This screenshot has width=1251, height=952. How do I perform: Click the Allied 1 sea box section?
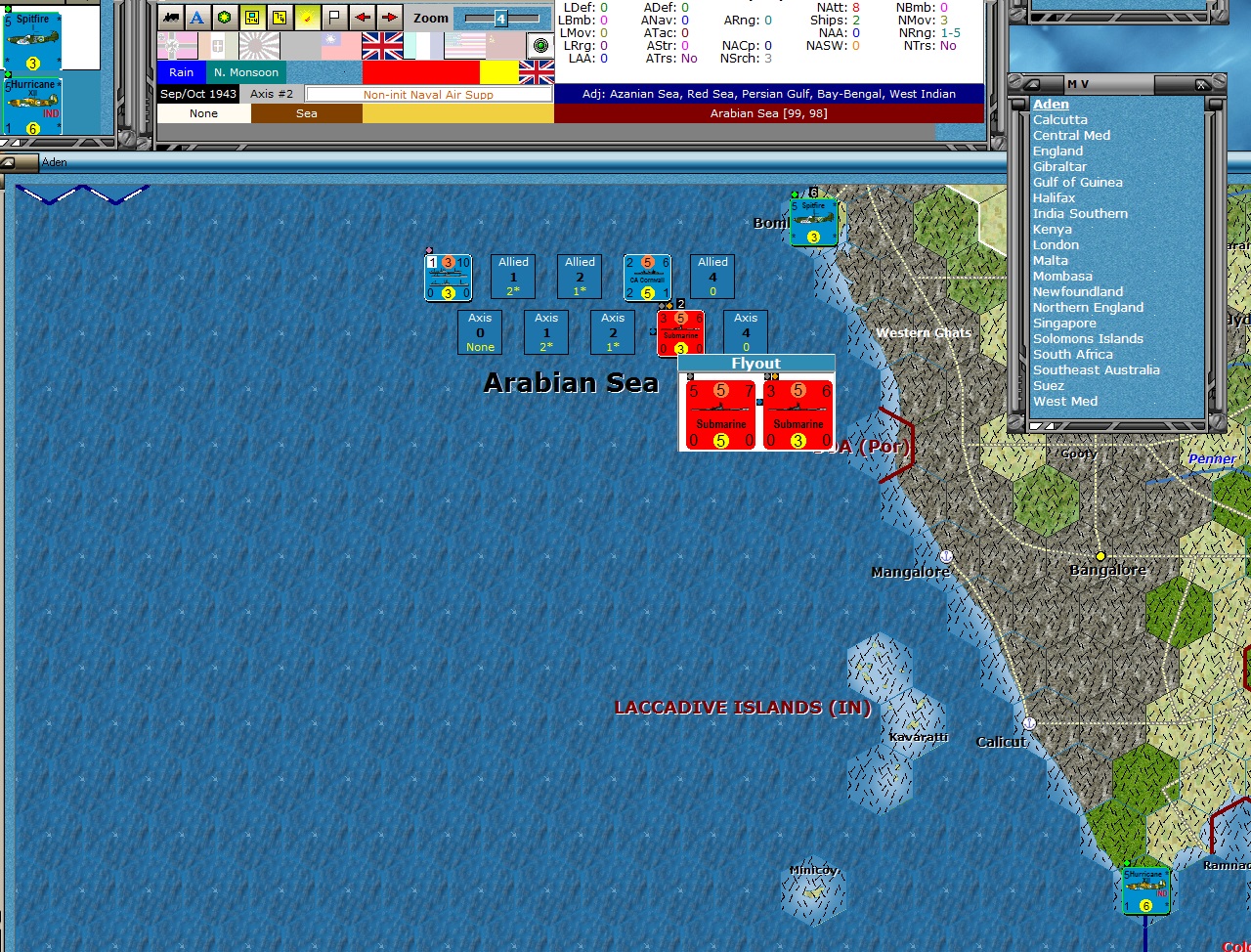[x=513, y=277]
